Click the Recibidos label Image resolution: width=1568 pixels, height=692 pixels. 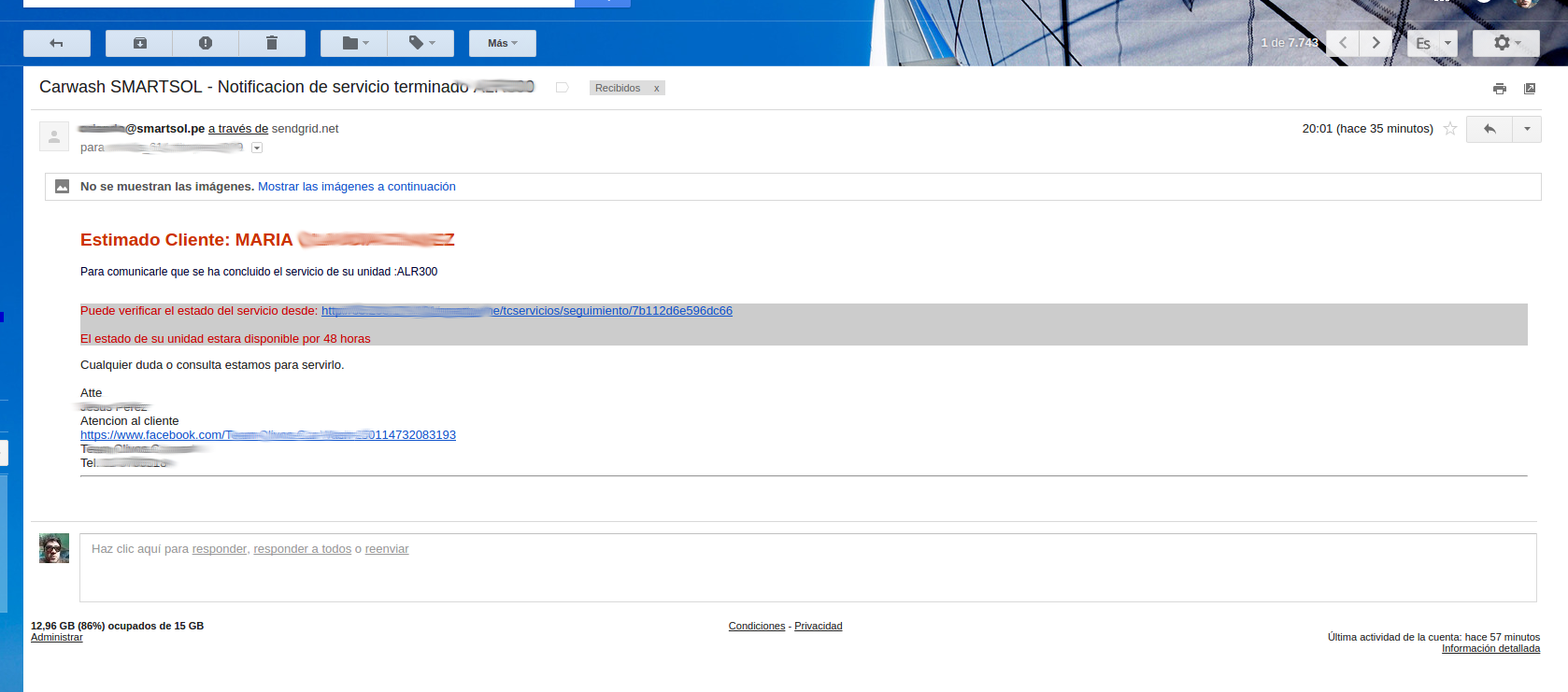[618, 89]
